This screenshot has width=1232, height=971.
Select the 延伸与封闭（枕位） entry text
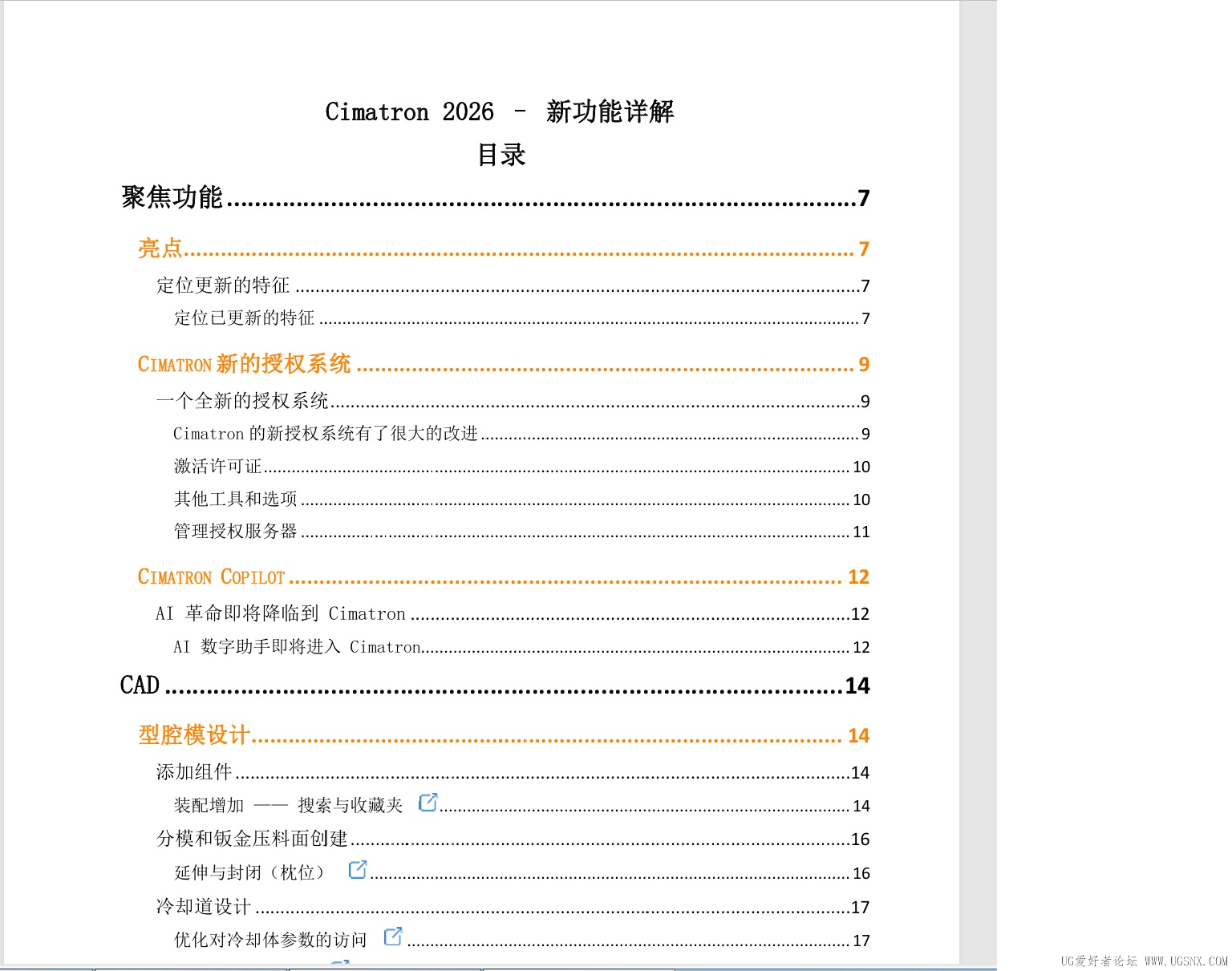coord(249,872)
